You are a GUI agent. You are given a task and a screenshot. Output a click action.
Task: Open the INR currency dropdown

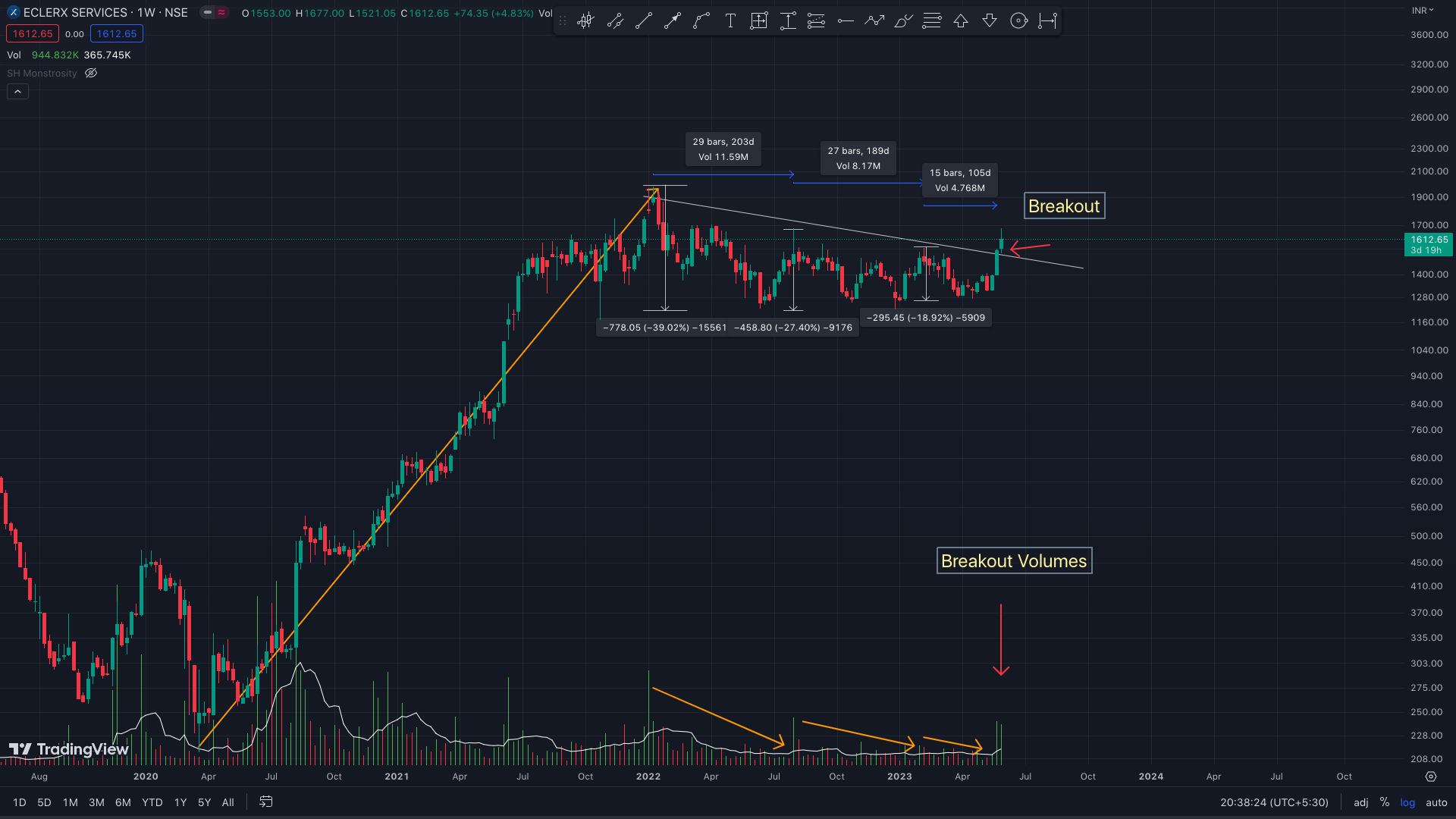coord(1423,10)
